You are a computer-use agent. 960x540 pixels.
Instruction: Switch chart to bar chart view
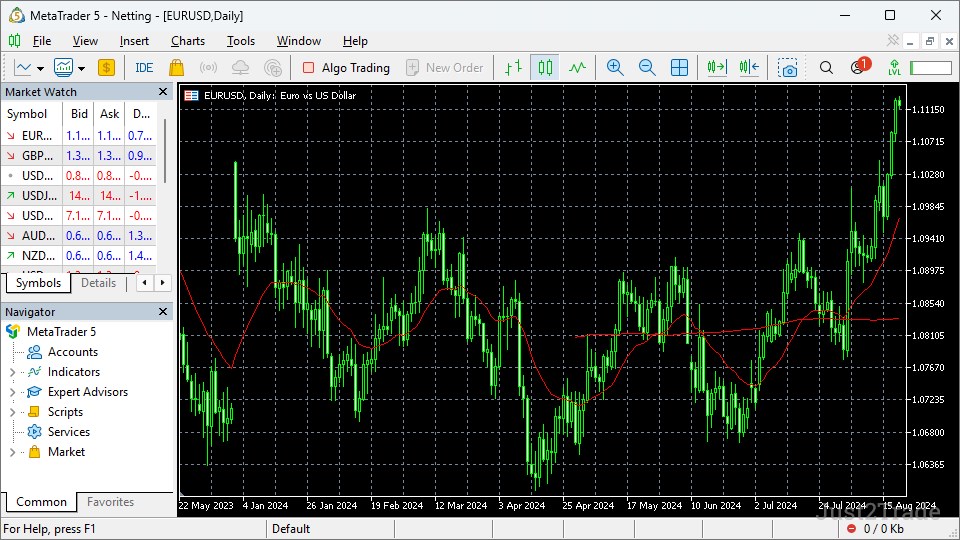click(x=513, y=67)
